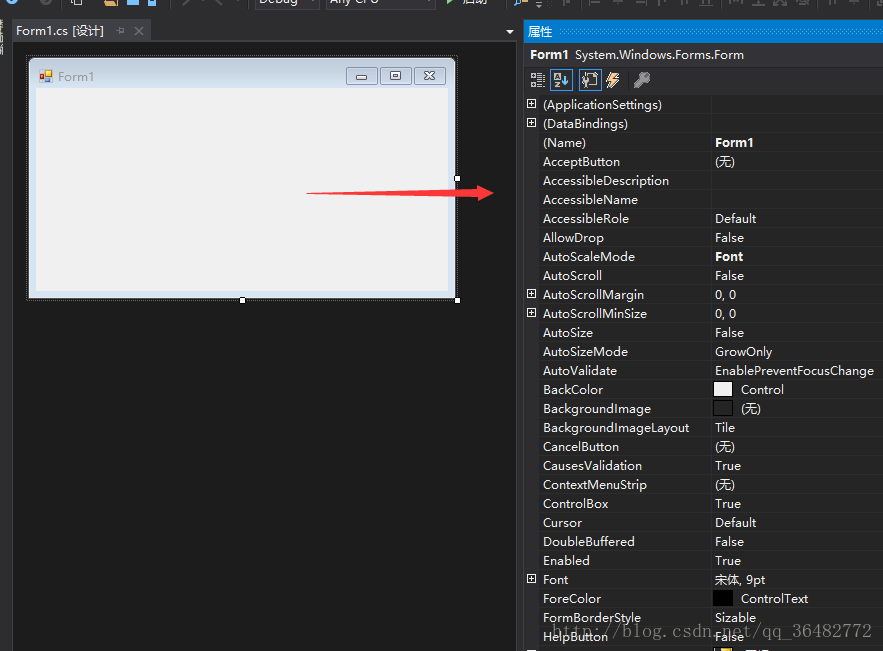Select AccessibleName property

point(590,200)
